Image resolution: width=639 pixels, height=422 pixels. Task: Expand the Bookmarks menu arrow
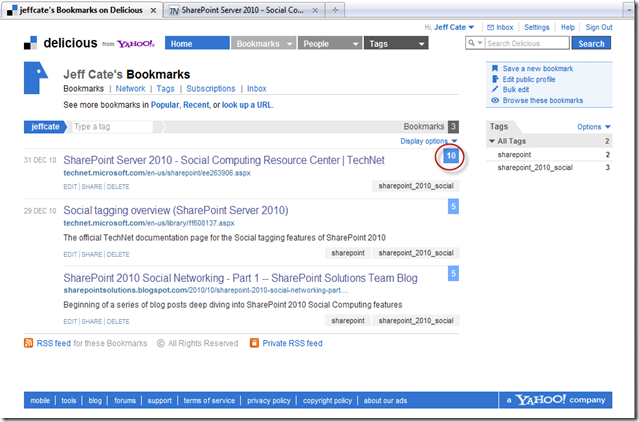point(289,44)
